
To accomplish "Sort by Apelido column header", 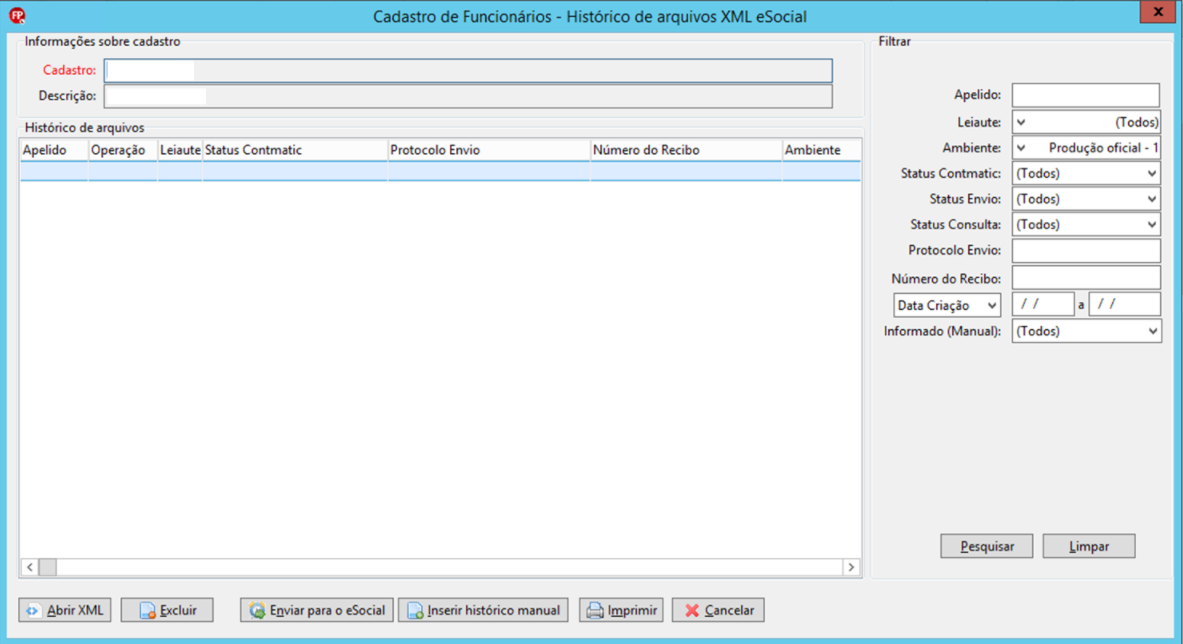I will click(54, 150).
